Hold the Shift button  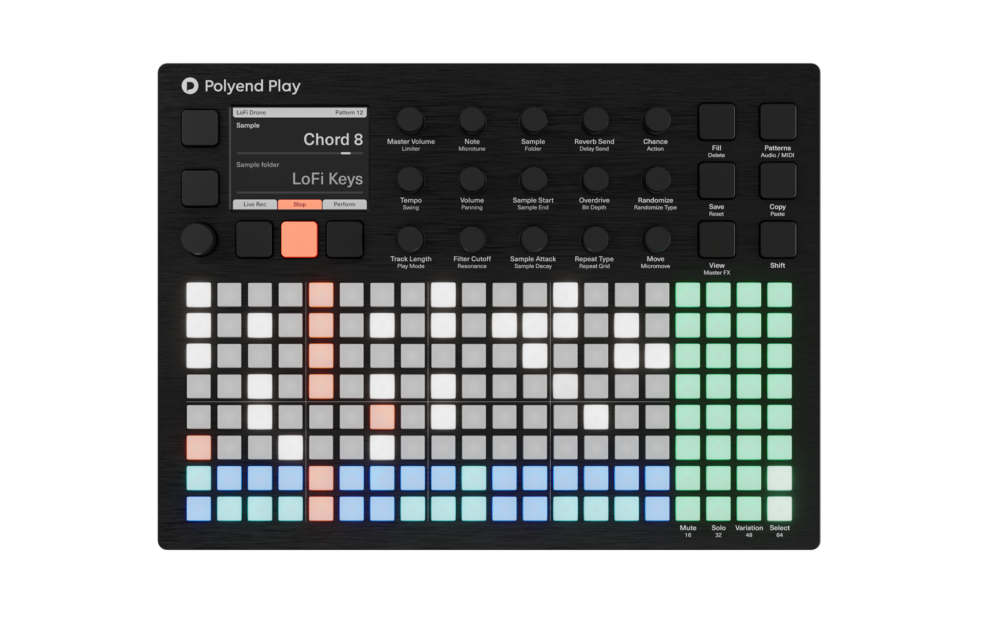[777, 240]
